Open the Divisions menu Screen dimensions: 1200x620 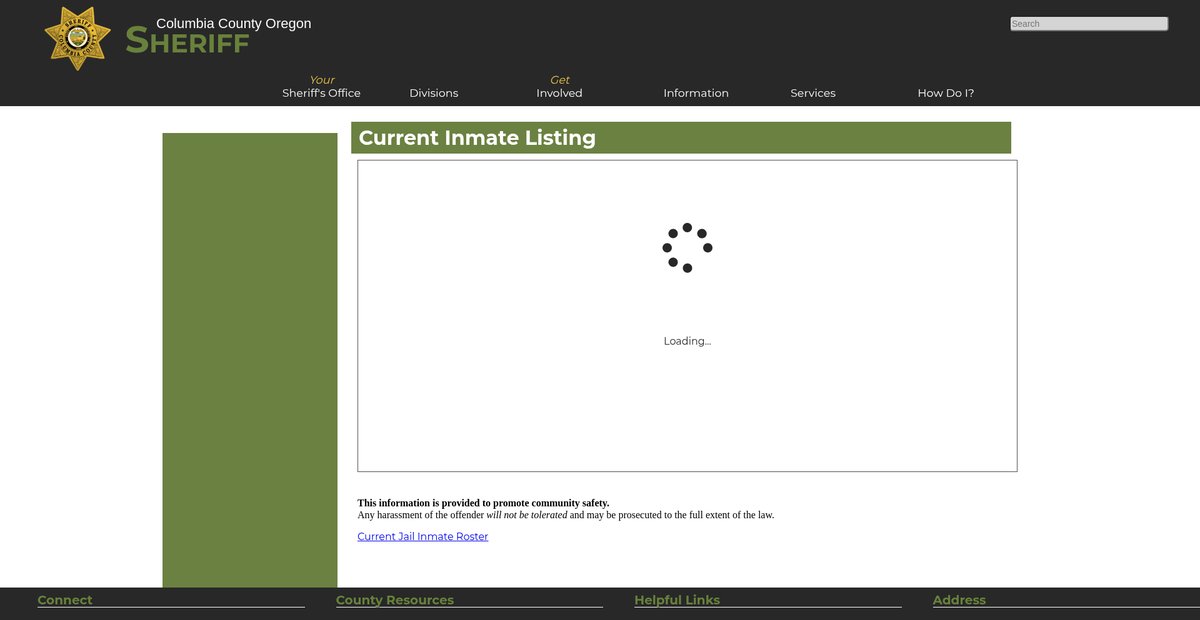click(433, 93)
